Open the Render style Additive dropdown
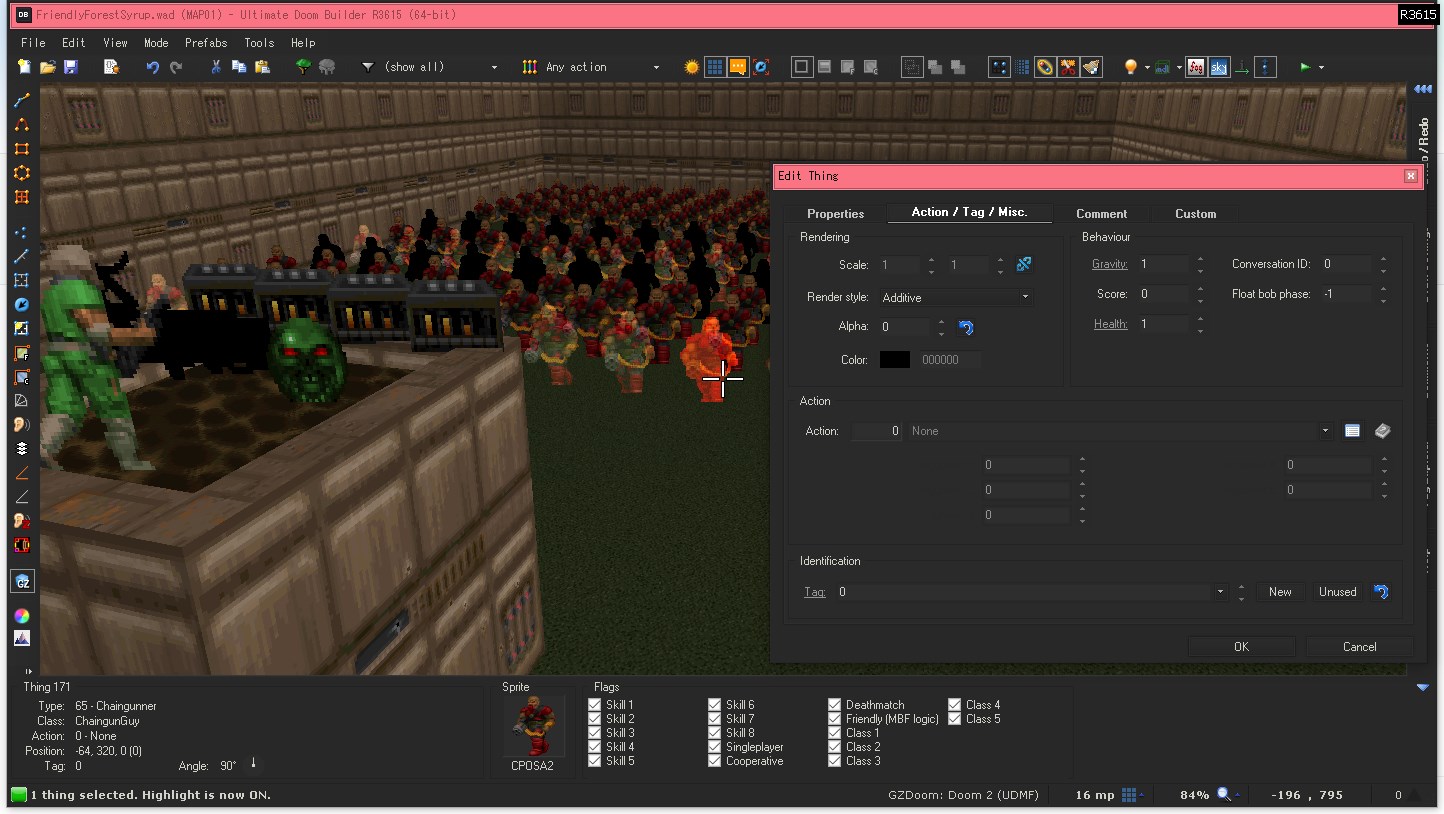 [x=1025, y=297]
